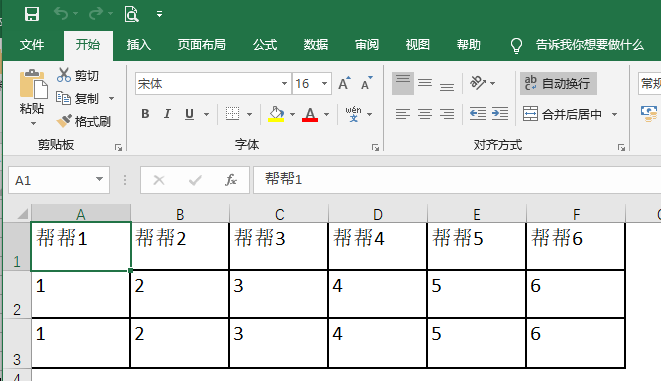Viewport: 661px width, 381px height.
Task: Click the 复制 copy button
Action: tap(78, 99)
